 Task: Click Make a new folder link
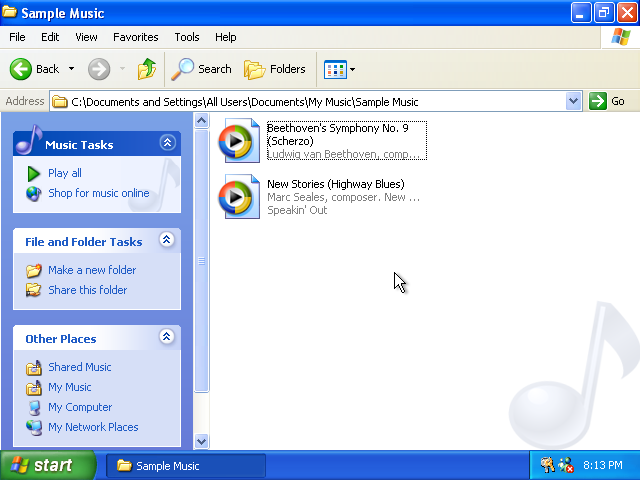tap(92, 270)
